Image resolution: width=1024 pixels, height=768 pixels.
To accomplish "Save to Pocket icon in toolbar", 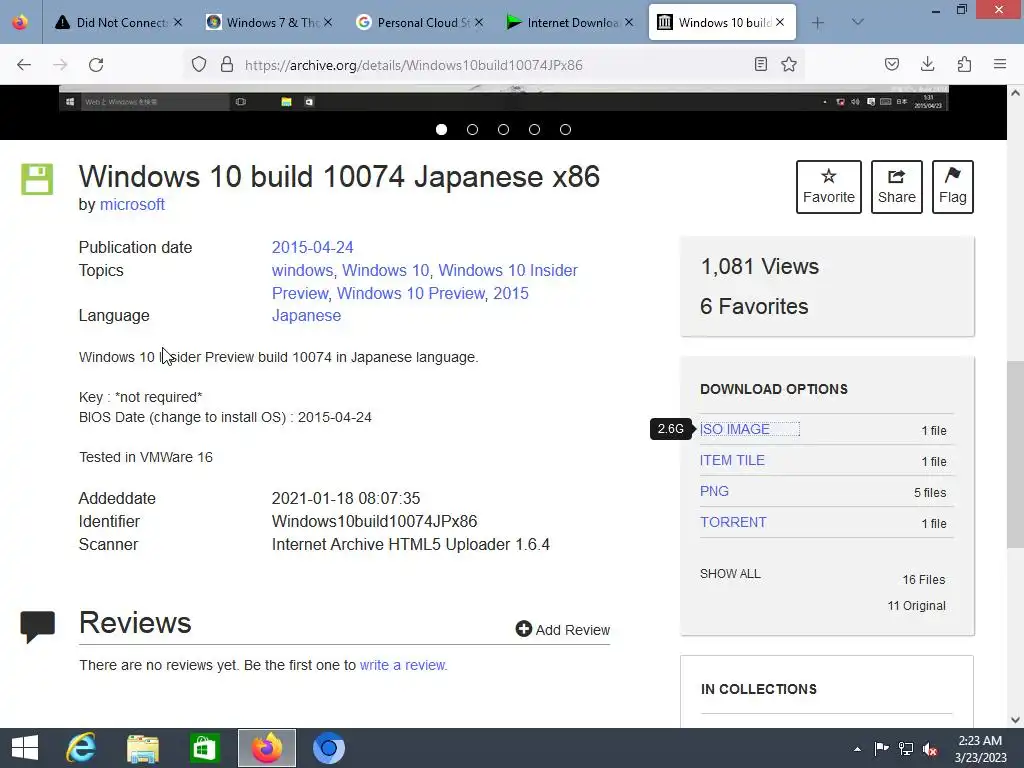I will pos(892,64).
